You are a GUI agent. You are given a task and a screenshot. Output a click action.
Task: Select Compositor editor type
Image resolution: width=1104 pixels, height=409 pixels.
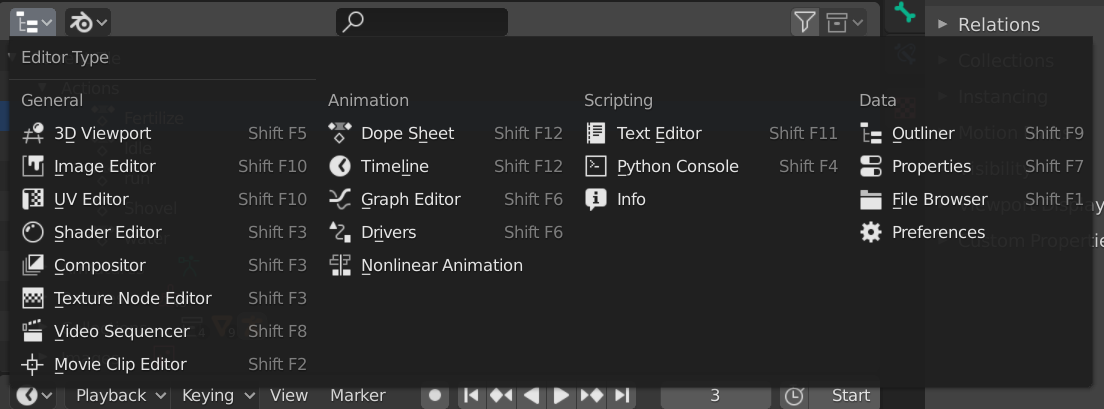point(164,265)
